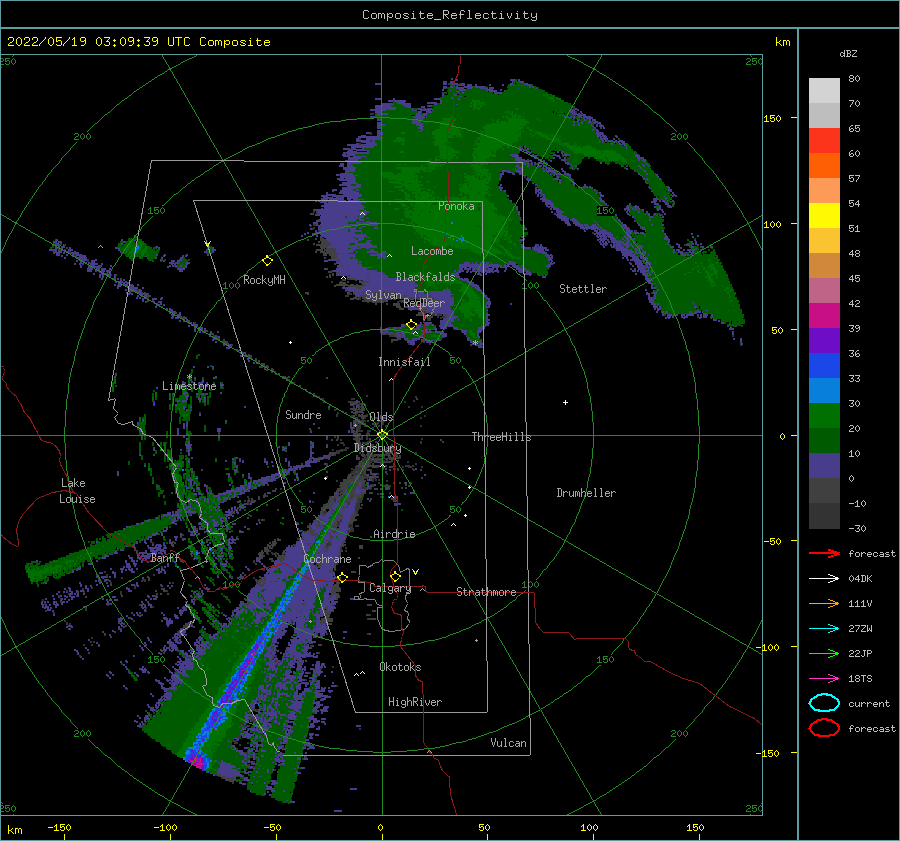Click the -30 dBZ scale value
900x841 pixels.
click(x=857, y=528)
